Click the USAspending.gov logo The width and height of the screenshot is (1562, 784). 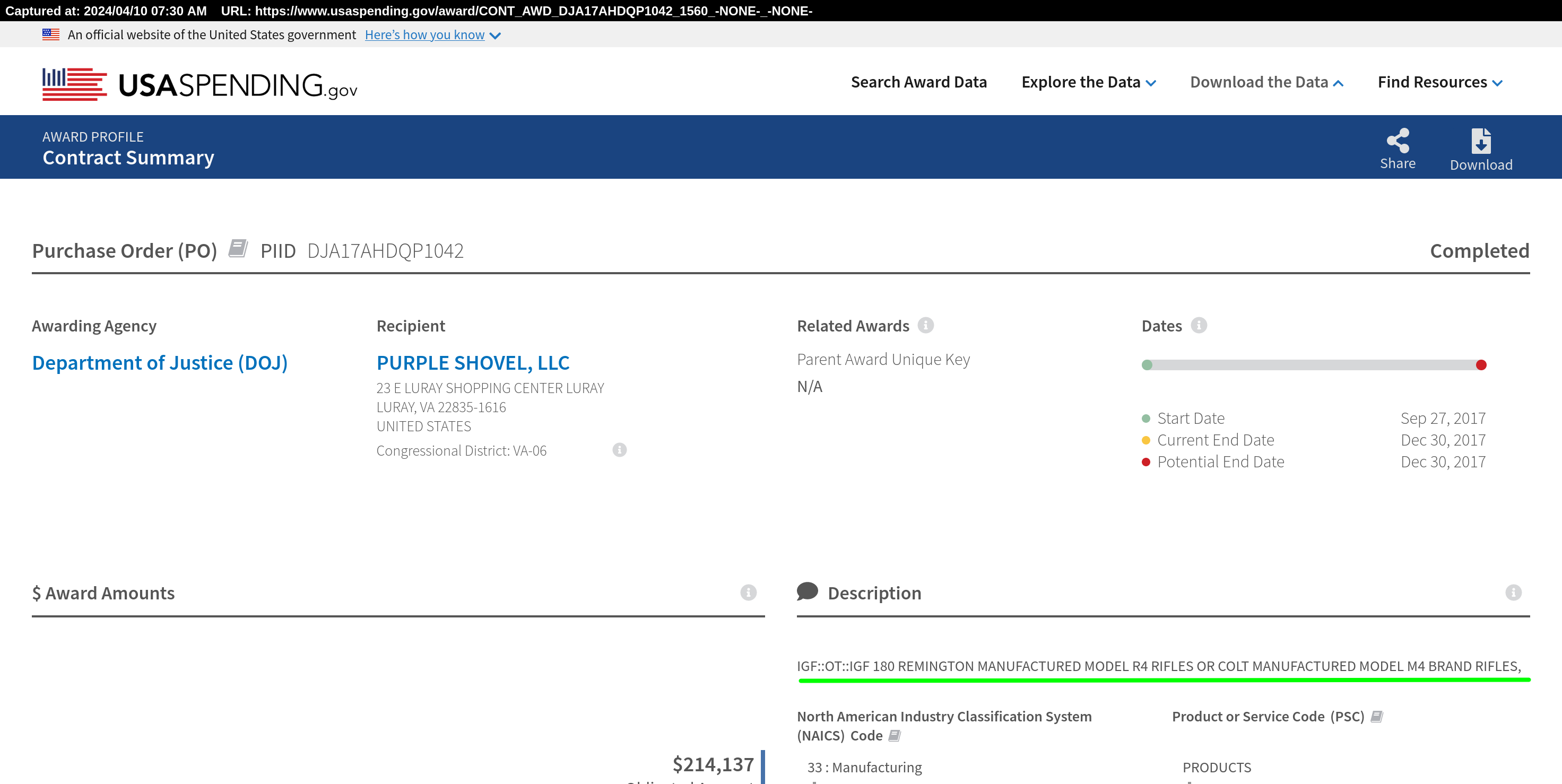(199, 84)
